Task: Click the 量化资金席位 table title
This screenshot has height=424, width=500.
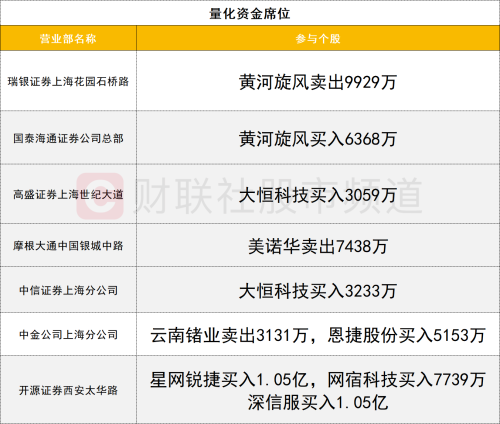Action: click(250, 14)
